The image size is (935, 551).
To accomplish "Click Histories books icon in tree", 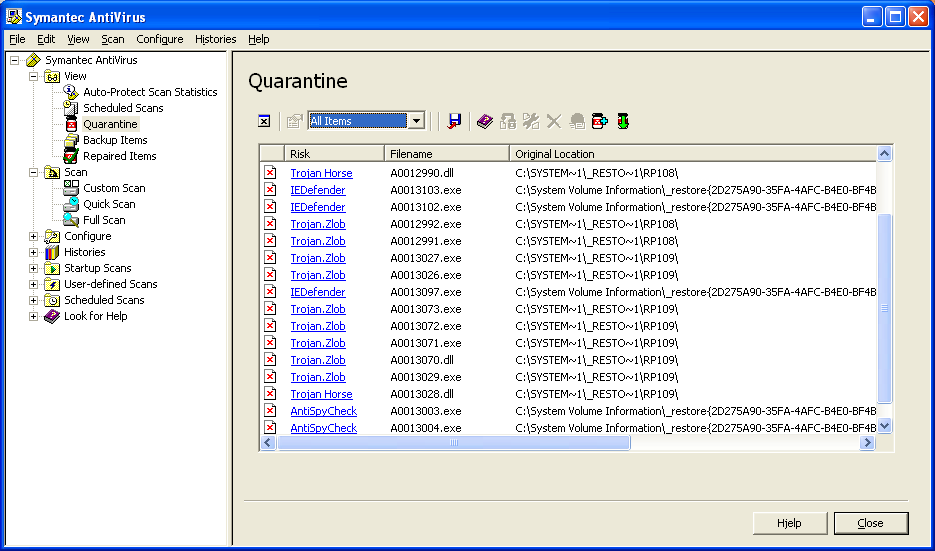I will coord(52,252).
